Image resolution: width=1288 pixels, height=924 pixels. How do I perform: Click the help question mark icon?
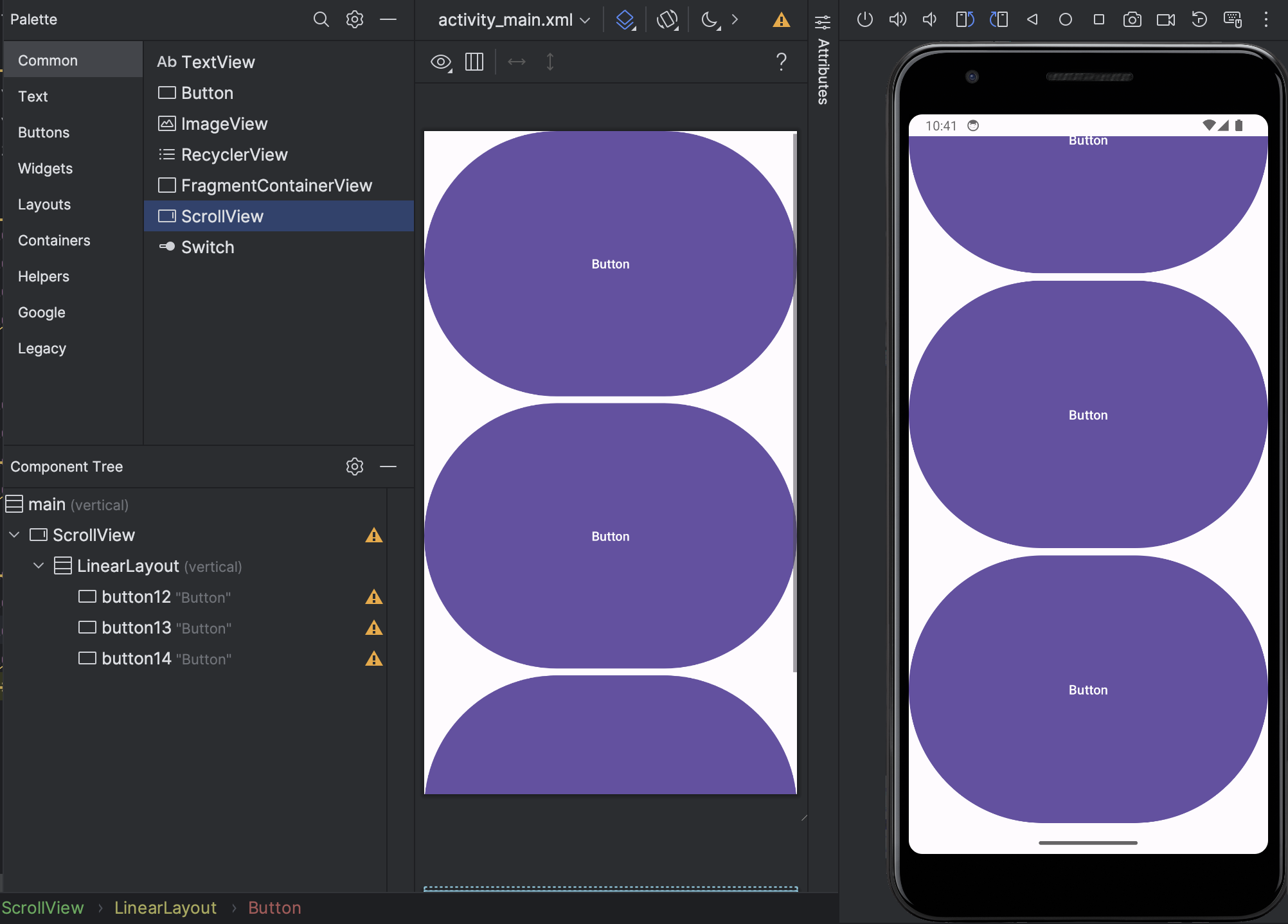pos(781,62)
